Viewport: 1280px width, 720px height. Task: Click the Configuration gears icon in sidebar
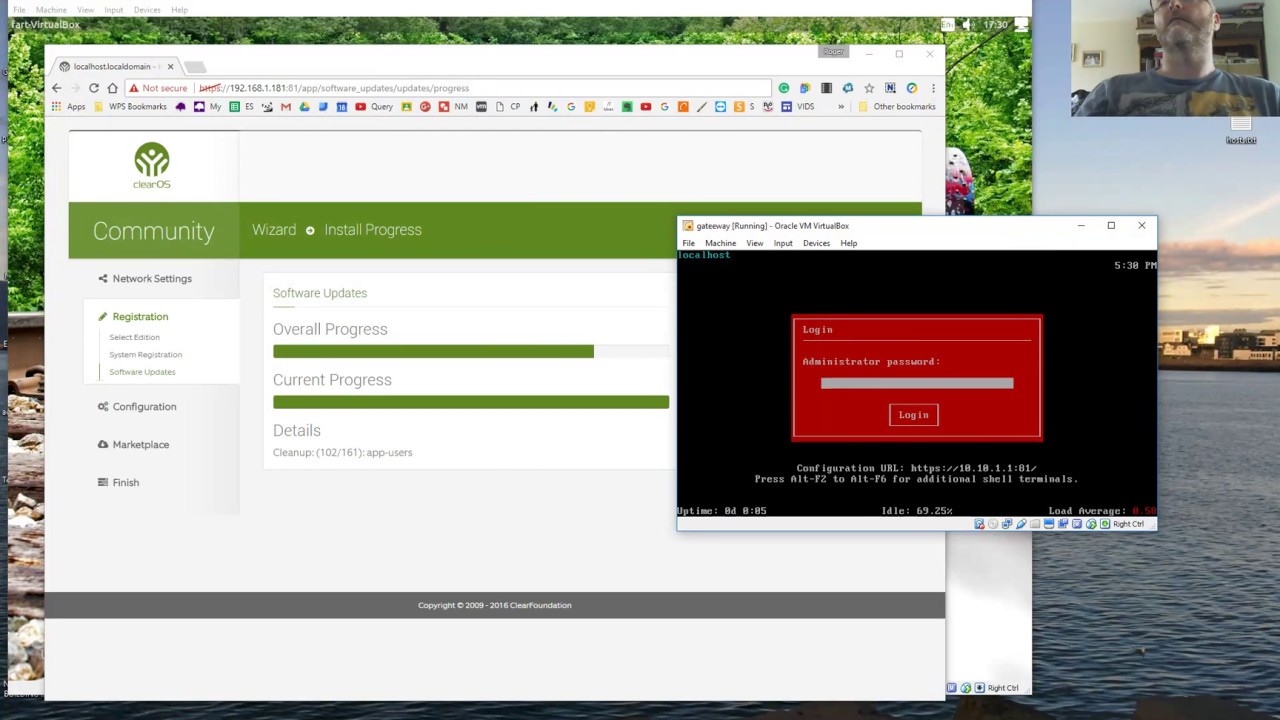pos(103,407)
